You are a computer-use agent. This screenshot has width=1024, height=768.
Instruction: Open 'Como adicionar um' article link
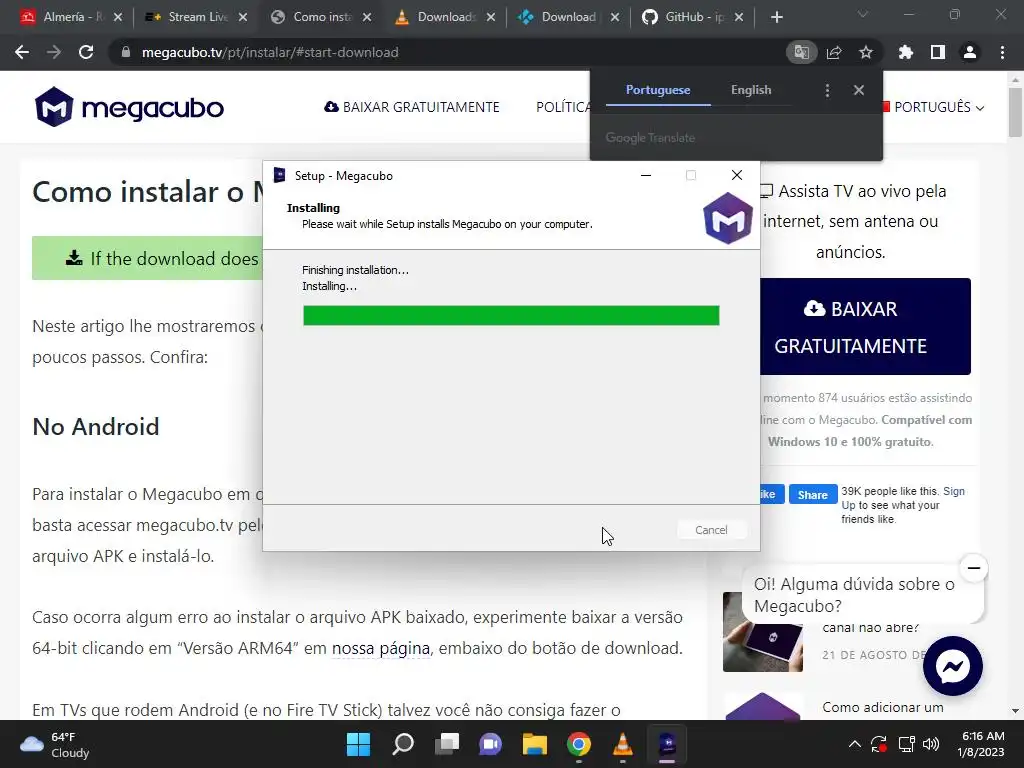point(882,707)
